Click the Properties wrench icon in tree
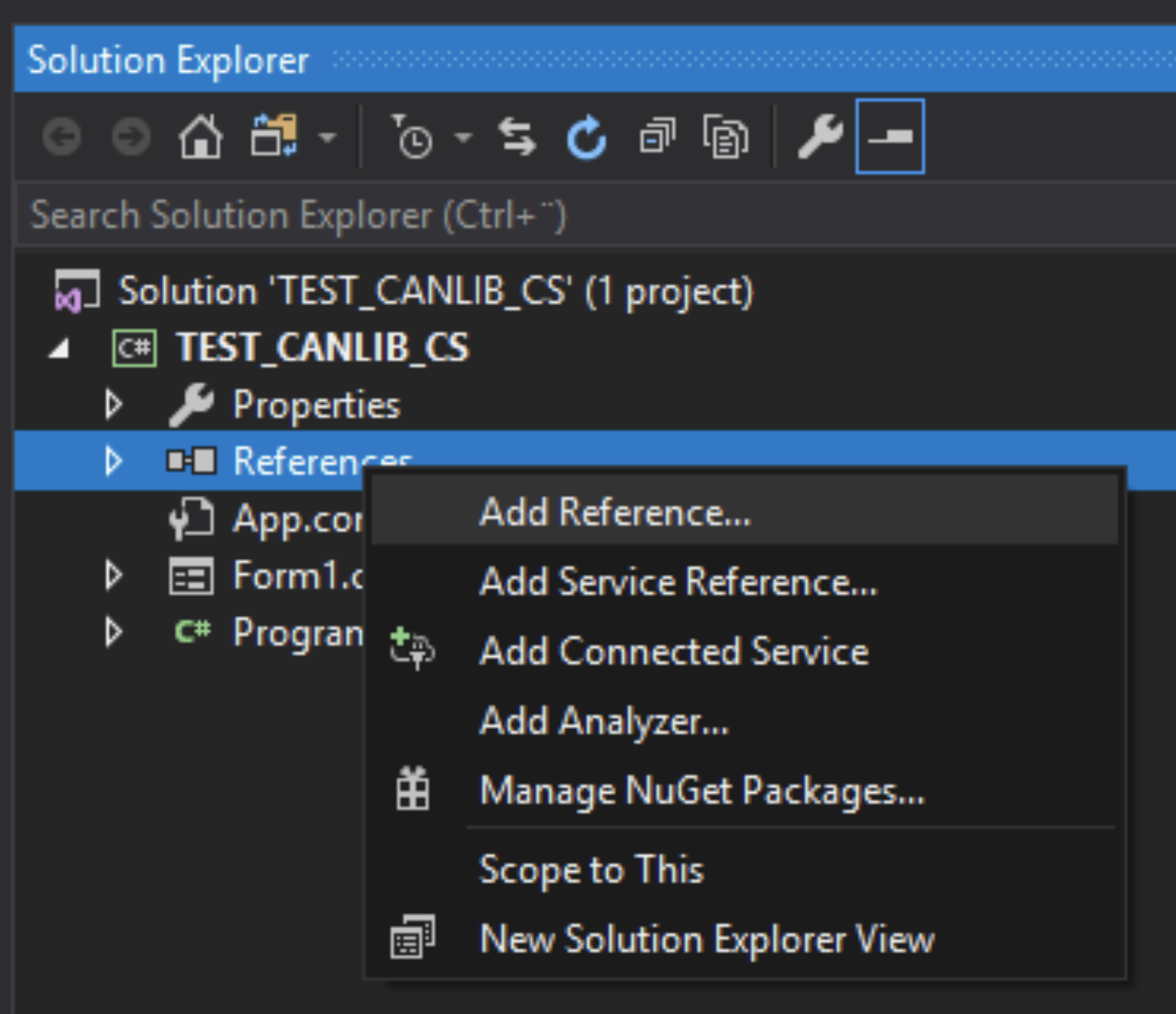 coord(191,405)
